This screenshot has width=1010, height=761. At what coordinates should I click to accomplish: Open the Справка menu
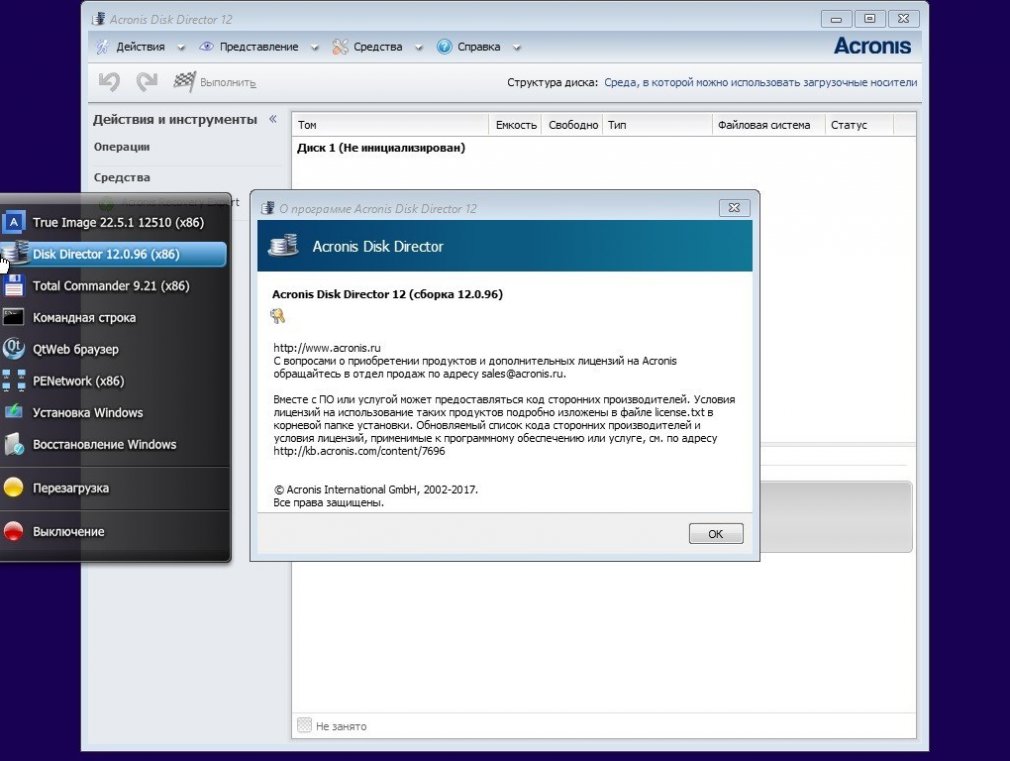pos(479,47)
